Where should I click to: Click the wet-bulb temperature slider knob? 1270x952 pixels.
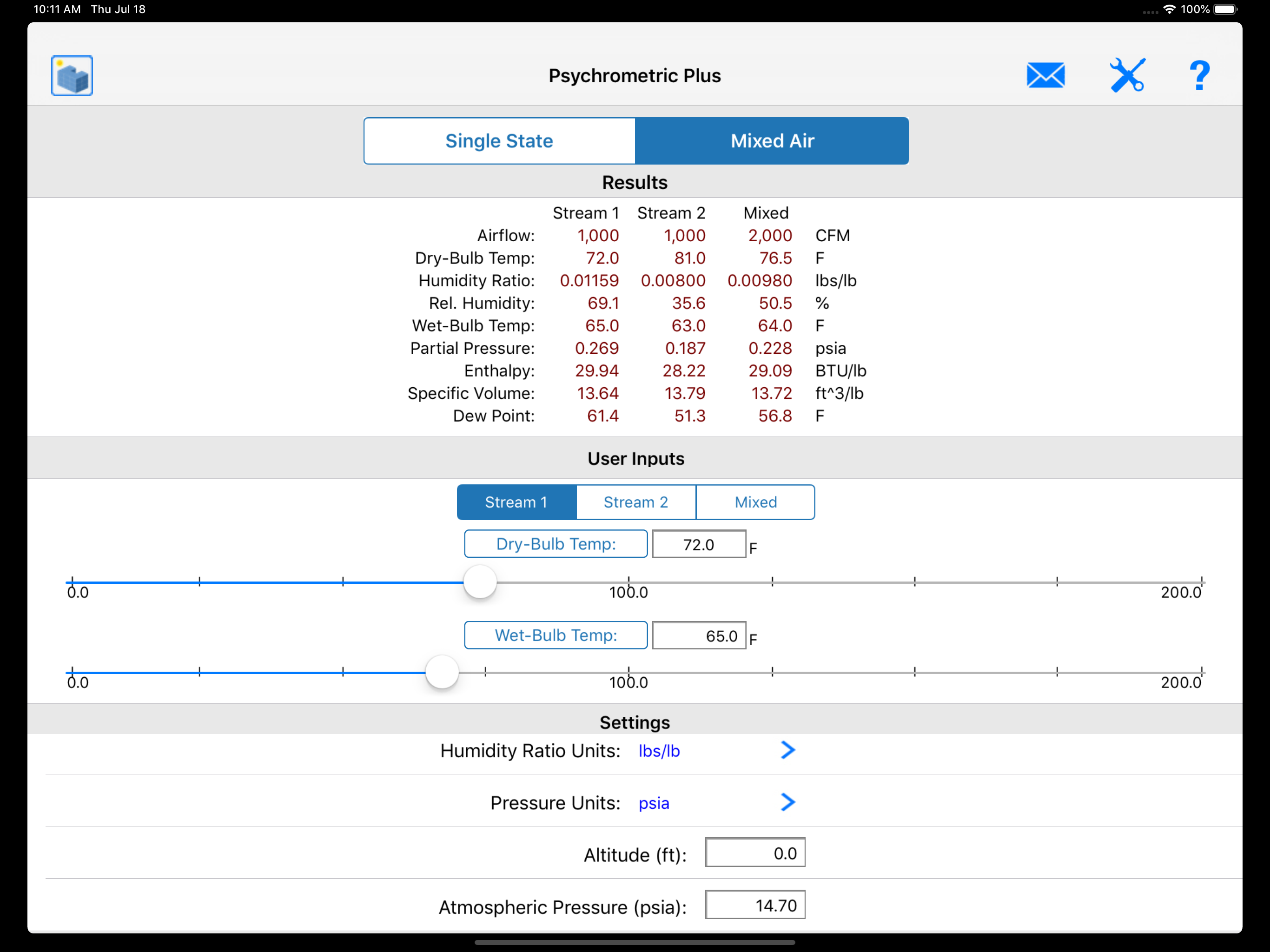coord(442,672)
